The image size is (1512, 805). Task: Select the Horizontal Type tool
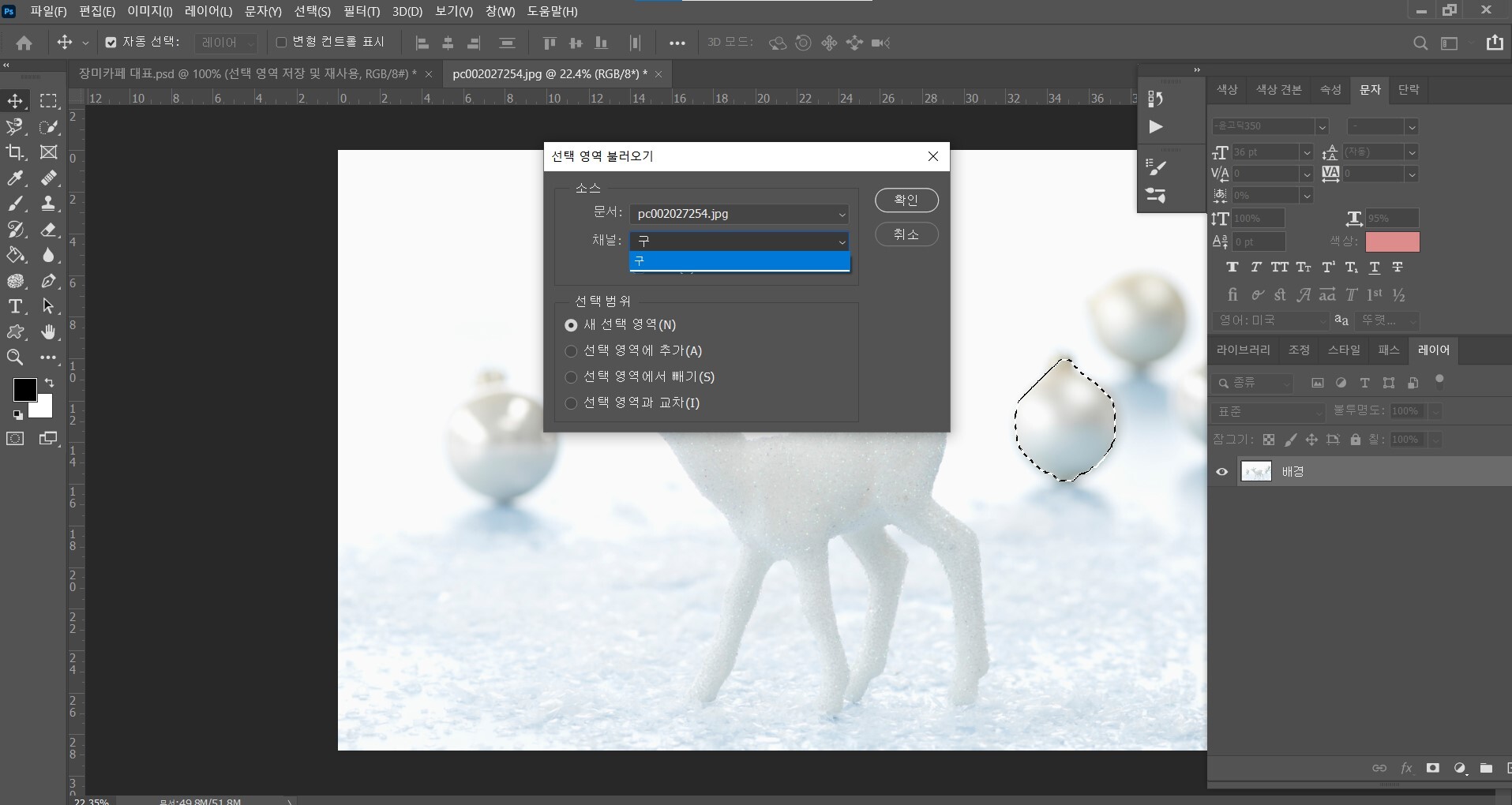[15, 306]
